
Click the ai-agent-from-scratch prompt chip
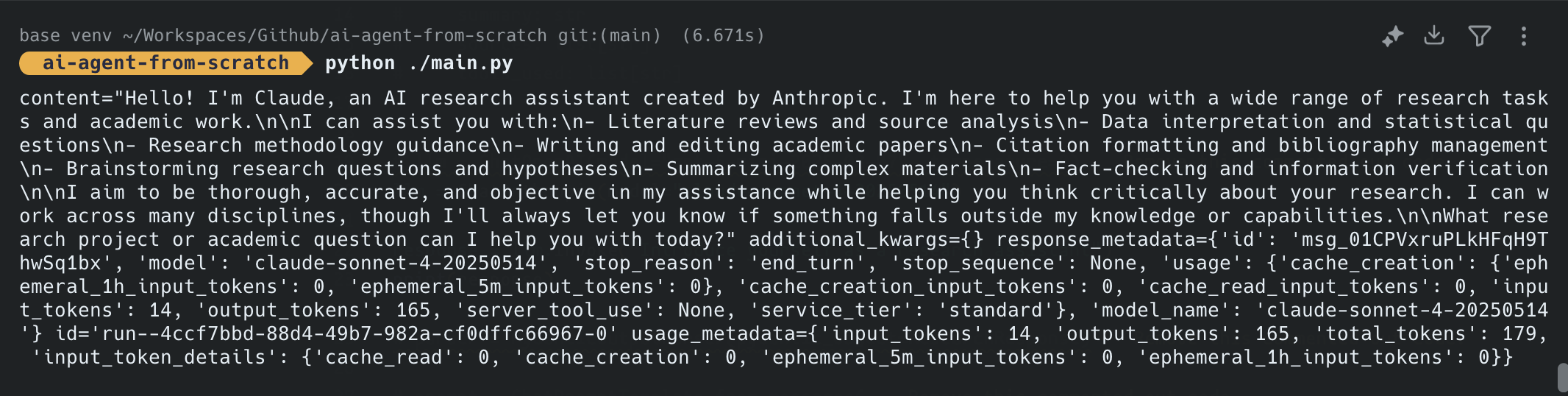click(165, 63)
